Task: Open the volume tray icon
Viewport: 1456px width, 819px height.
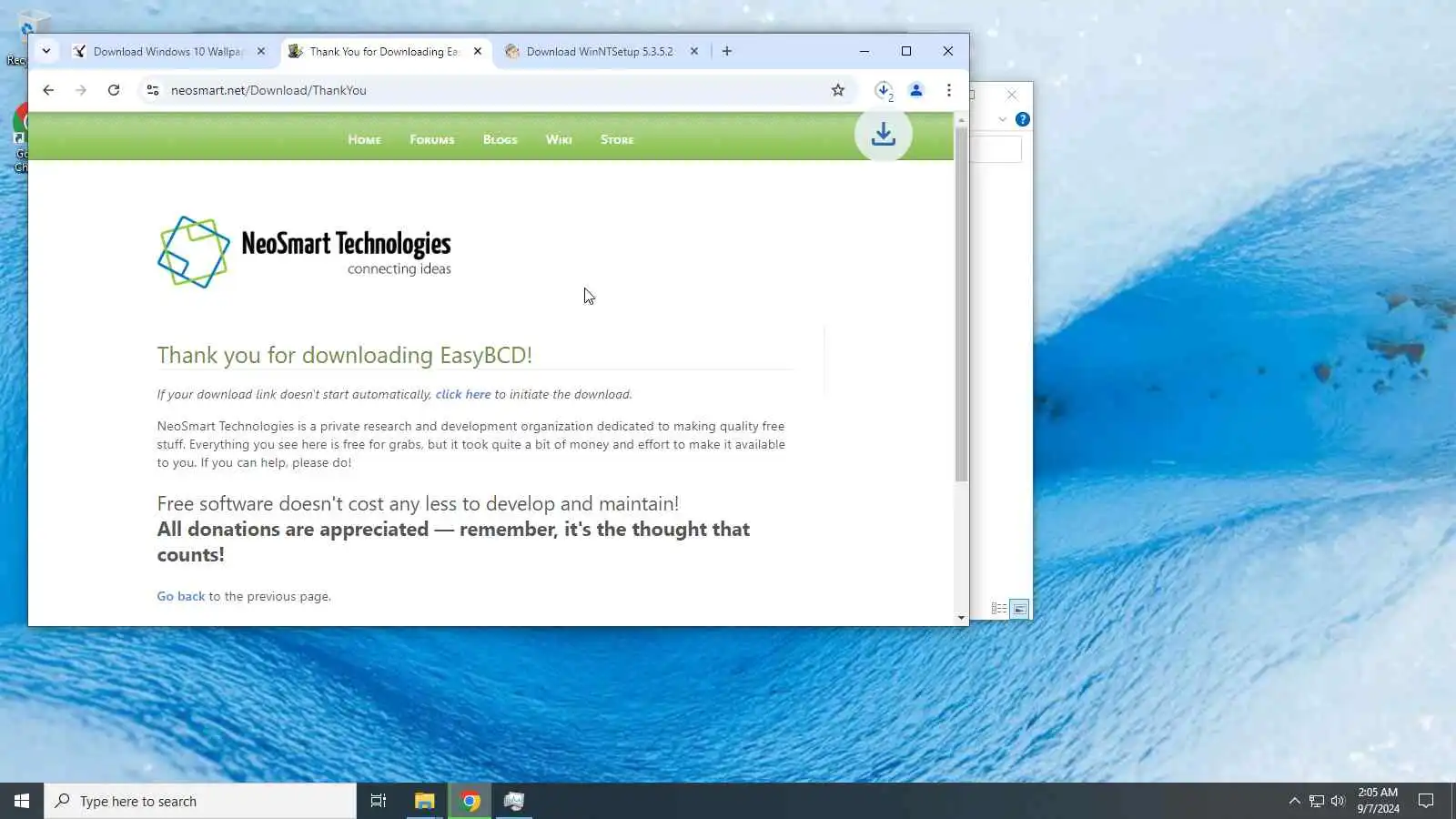Action: pyautogui.click(x=1338, y=801)
